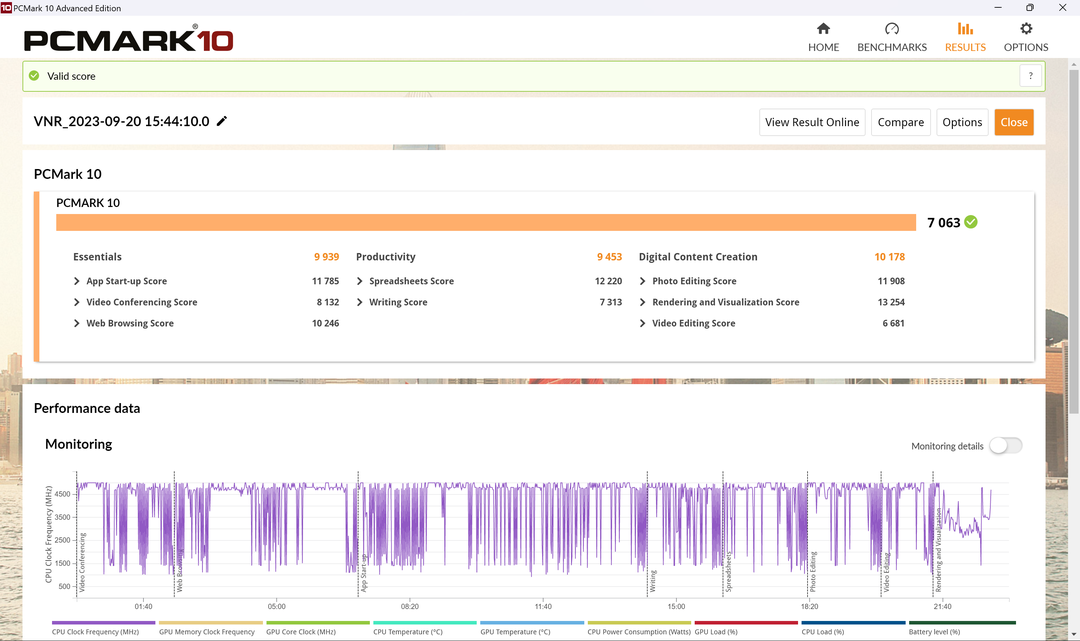Click the green Valid score check icon

35,76
